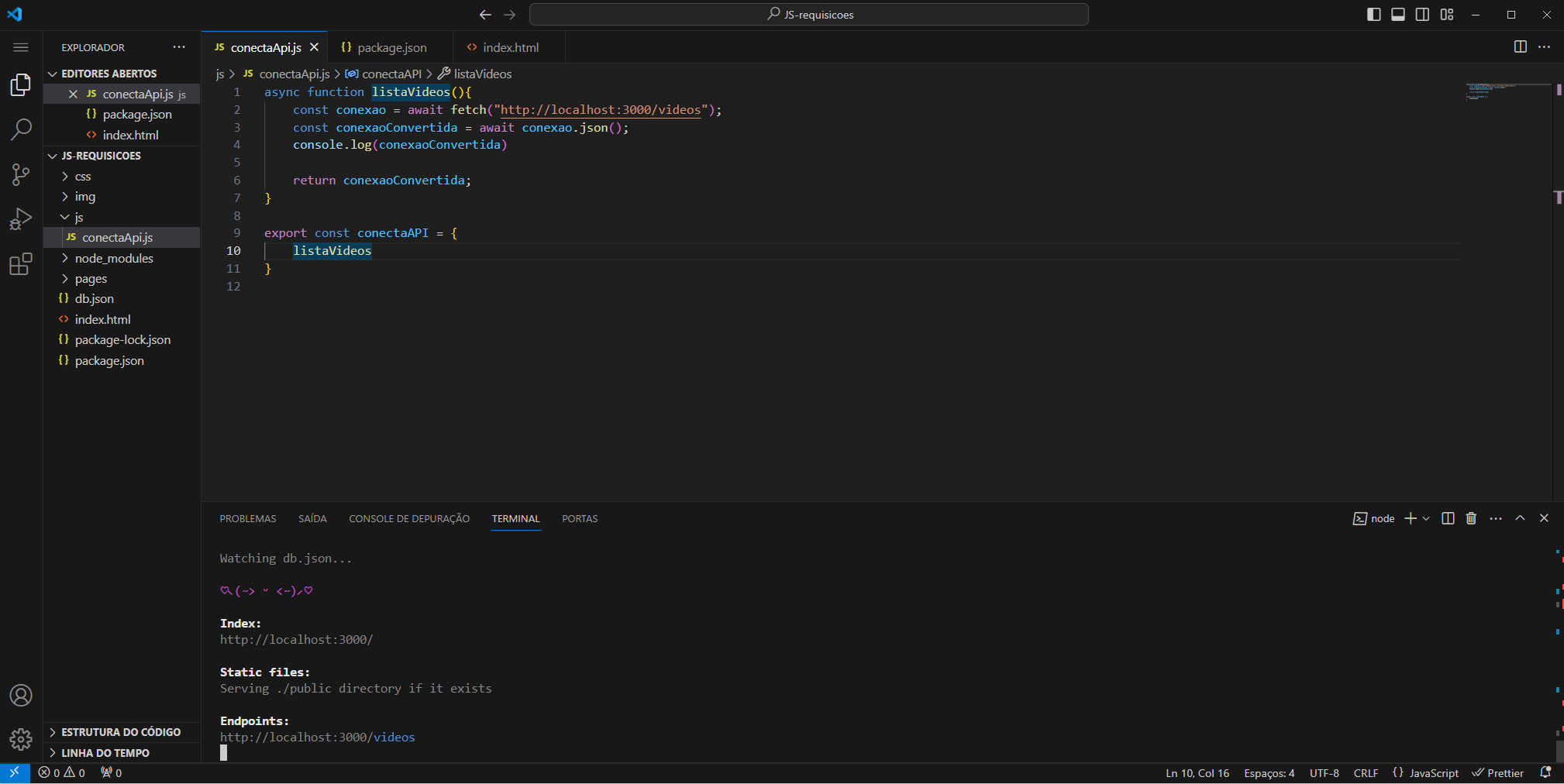This screenshot has height=784, width=1564.
Task: Toggle the primary side bar layout icon
Action: point(1373,15)
